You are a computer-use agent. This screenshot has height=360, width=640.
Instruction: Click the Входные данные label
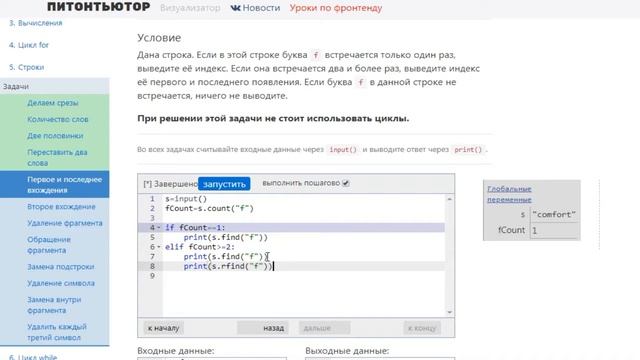(176, 351)
